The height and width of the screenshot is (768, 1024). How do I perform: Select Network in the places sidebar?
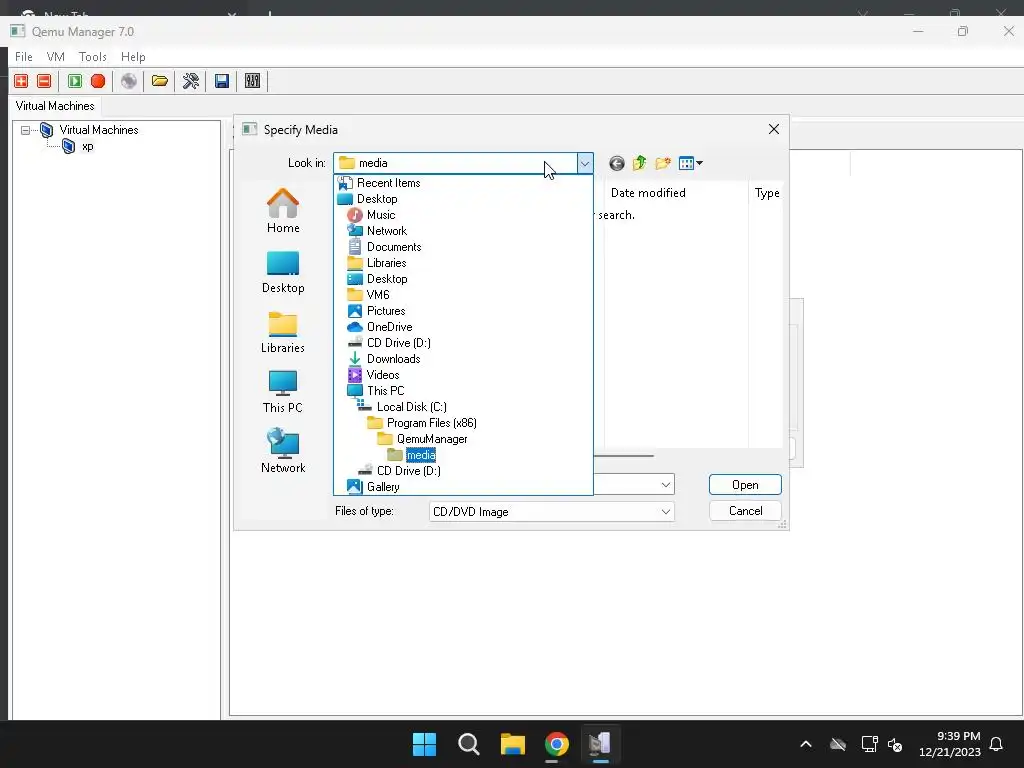(x=283, y=451)
